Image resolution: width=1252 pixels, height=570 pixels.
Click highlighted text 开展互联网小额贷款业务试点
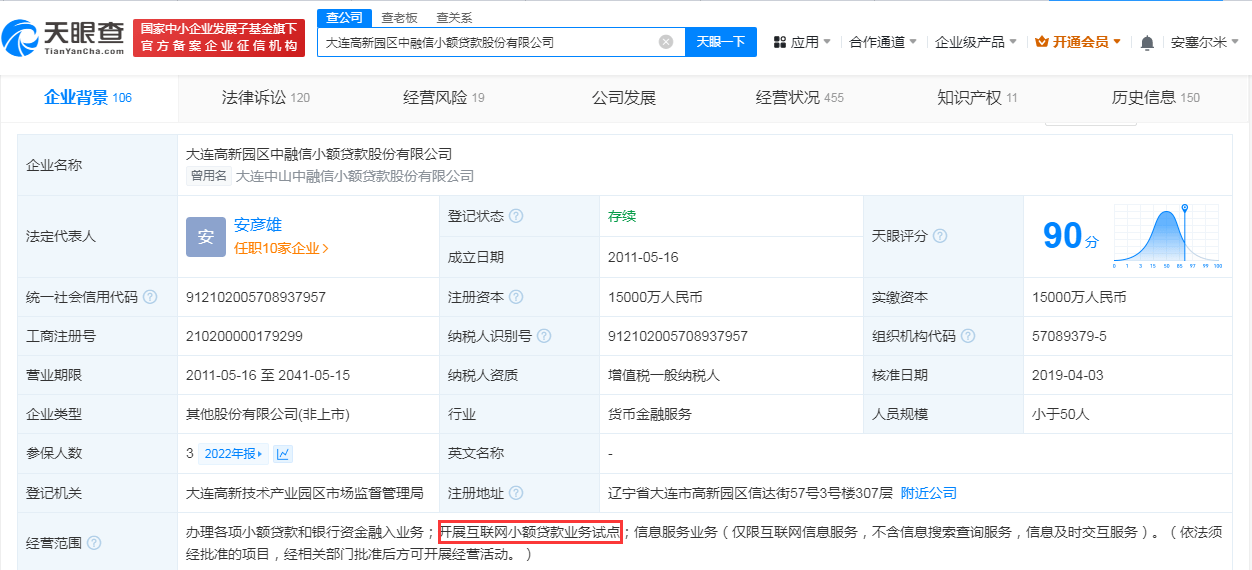tap(530, 532)
